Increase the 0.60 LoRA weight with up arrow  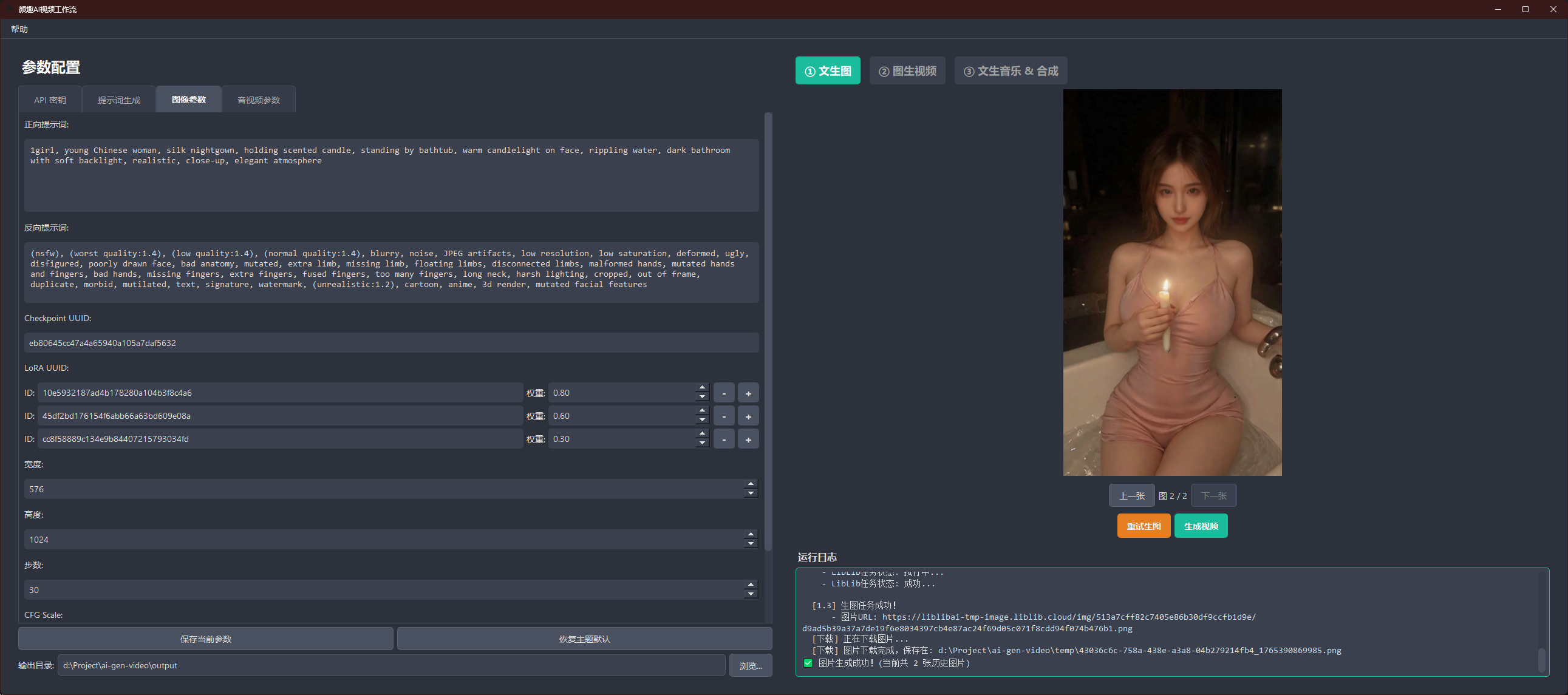[703, 411]
